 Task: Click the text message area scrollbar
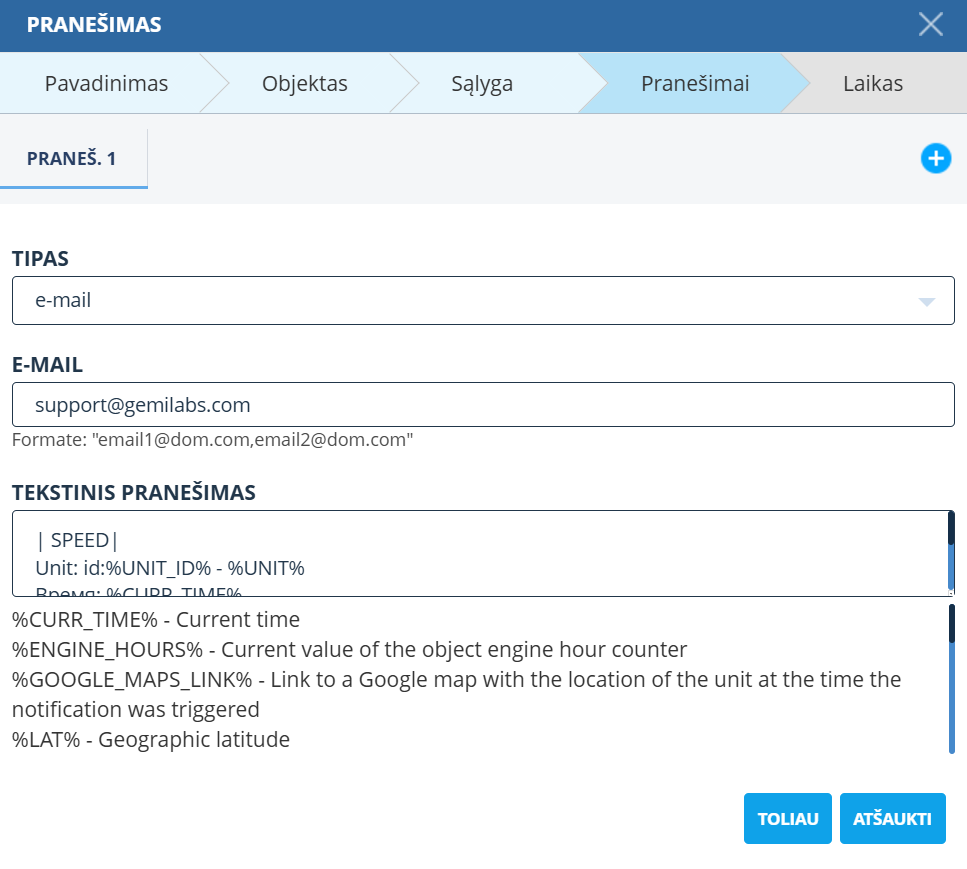point(950,554)
